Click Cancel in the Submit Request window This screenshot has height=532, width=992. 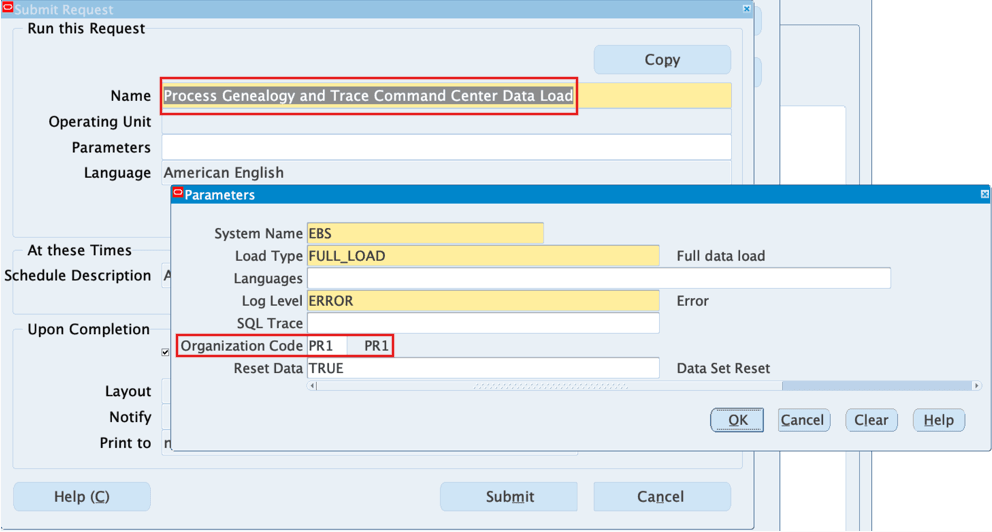[662, 497]
